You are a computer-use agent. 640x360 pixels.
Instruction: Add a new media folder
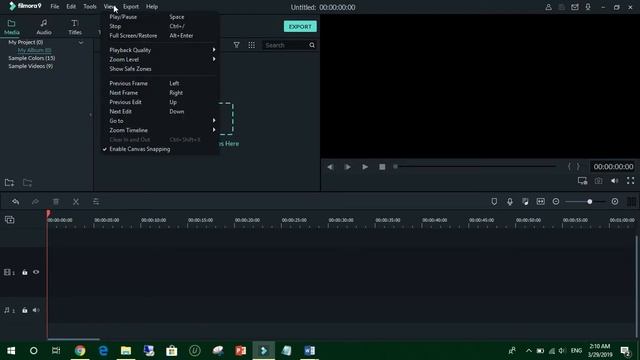tap(9, 182)
